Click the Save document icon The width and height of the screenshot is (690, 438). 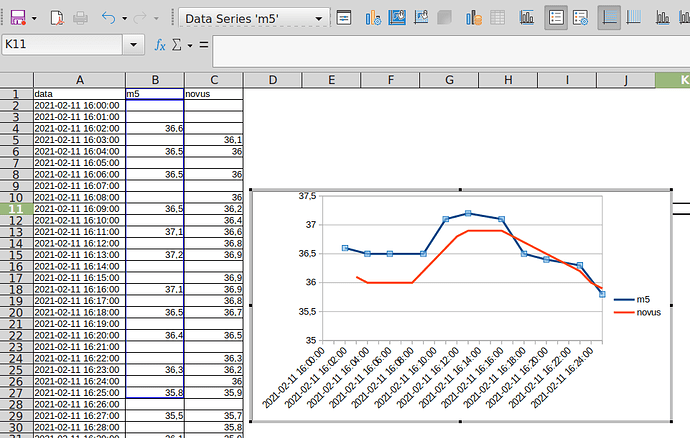[18, 18]
